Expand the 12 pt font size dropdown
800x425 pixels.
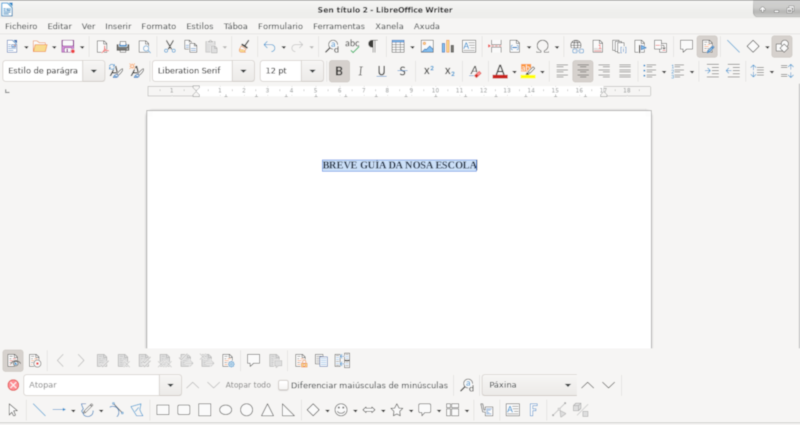tap(313, 71)
